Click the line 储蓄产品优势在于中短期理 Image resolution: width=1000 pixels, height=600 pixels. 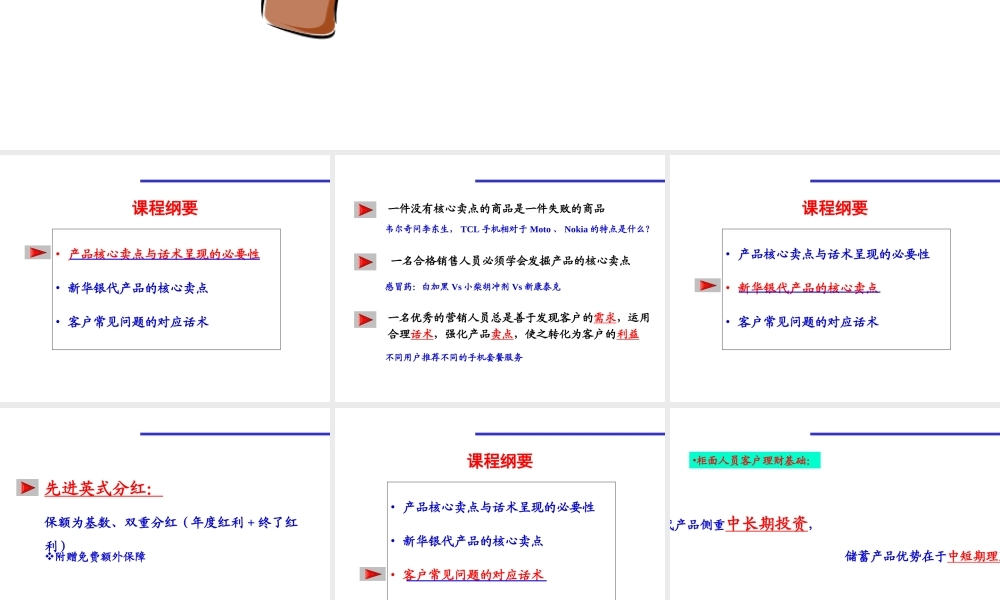click(922, 556)
